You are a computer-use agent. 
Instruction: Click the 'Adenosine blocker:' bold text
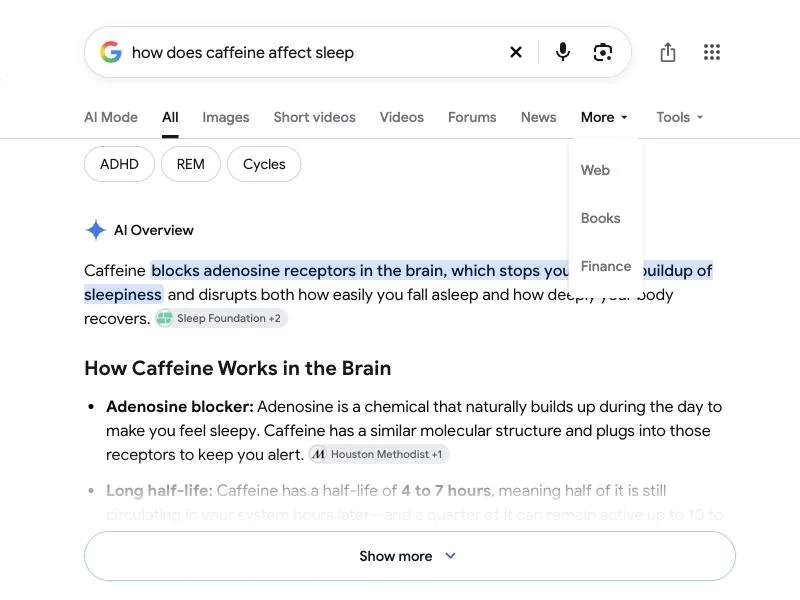point(180,407)
